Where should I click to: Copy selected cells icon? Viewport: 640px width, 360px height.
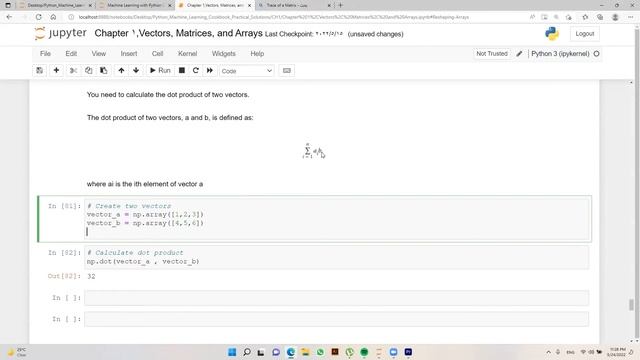click(x=89, y=71)
